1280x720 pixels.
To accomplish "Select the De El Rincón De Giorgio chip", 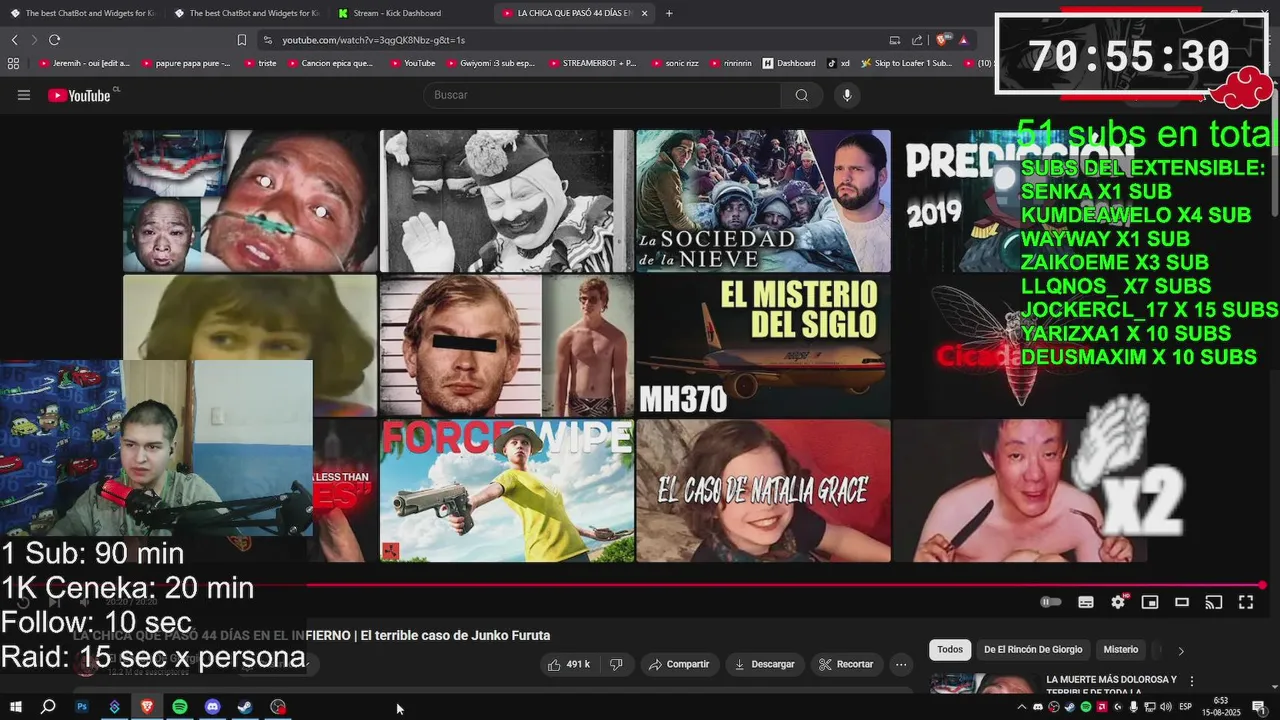I will (x=1033, y=650).
